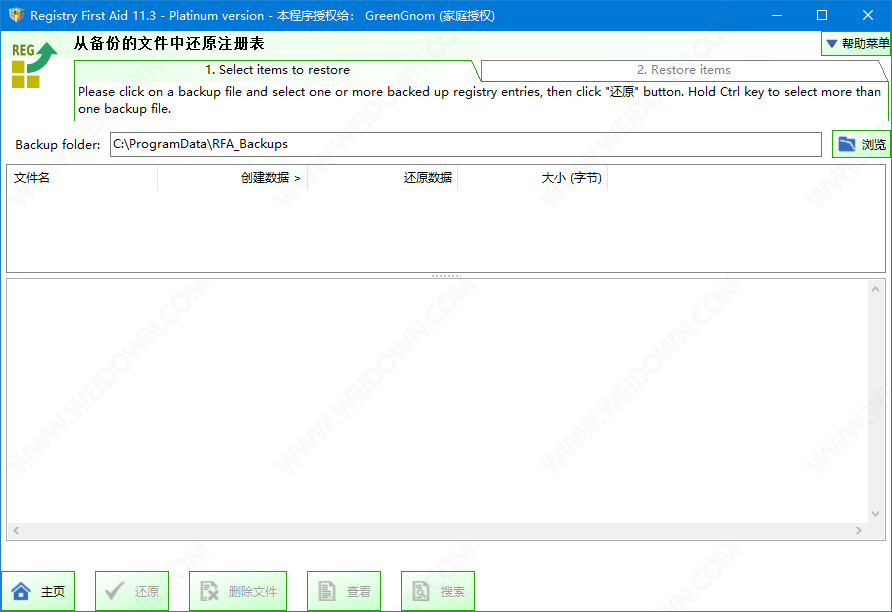
Task: Click the 查看 view button
Action: [x=344, y=591]
